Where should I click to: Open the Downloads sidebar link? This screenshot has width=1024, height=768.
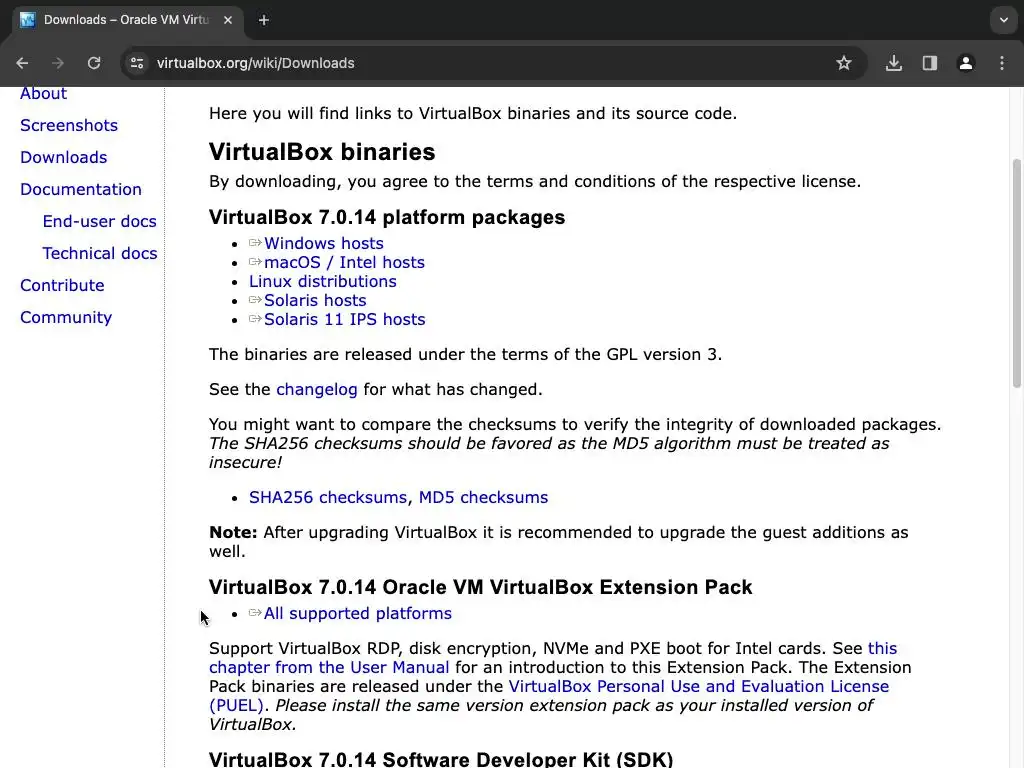(x=63, y=157)
